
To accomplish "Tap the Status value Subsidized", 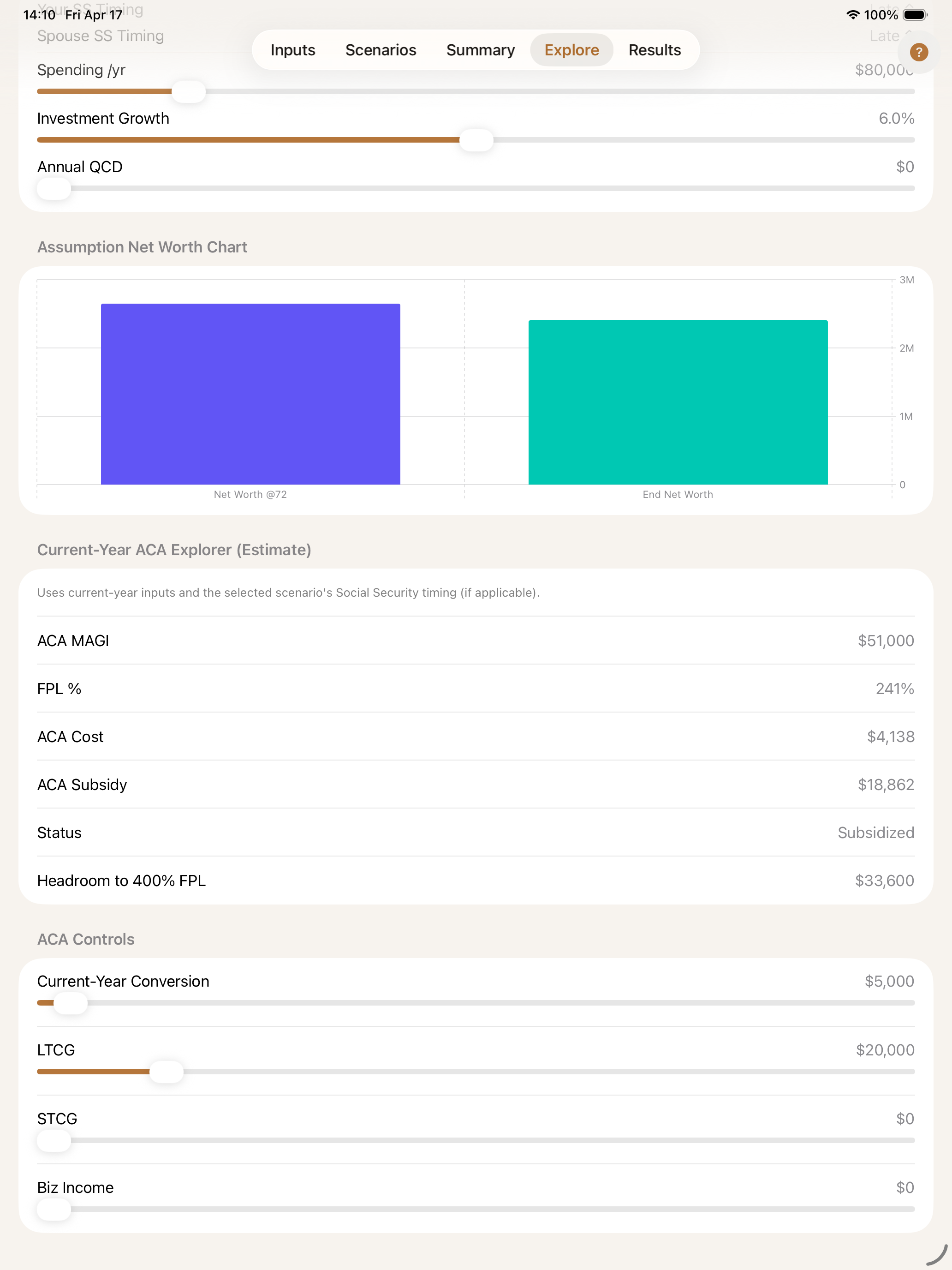I will coord(876,833).
